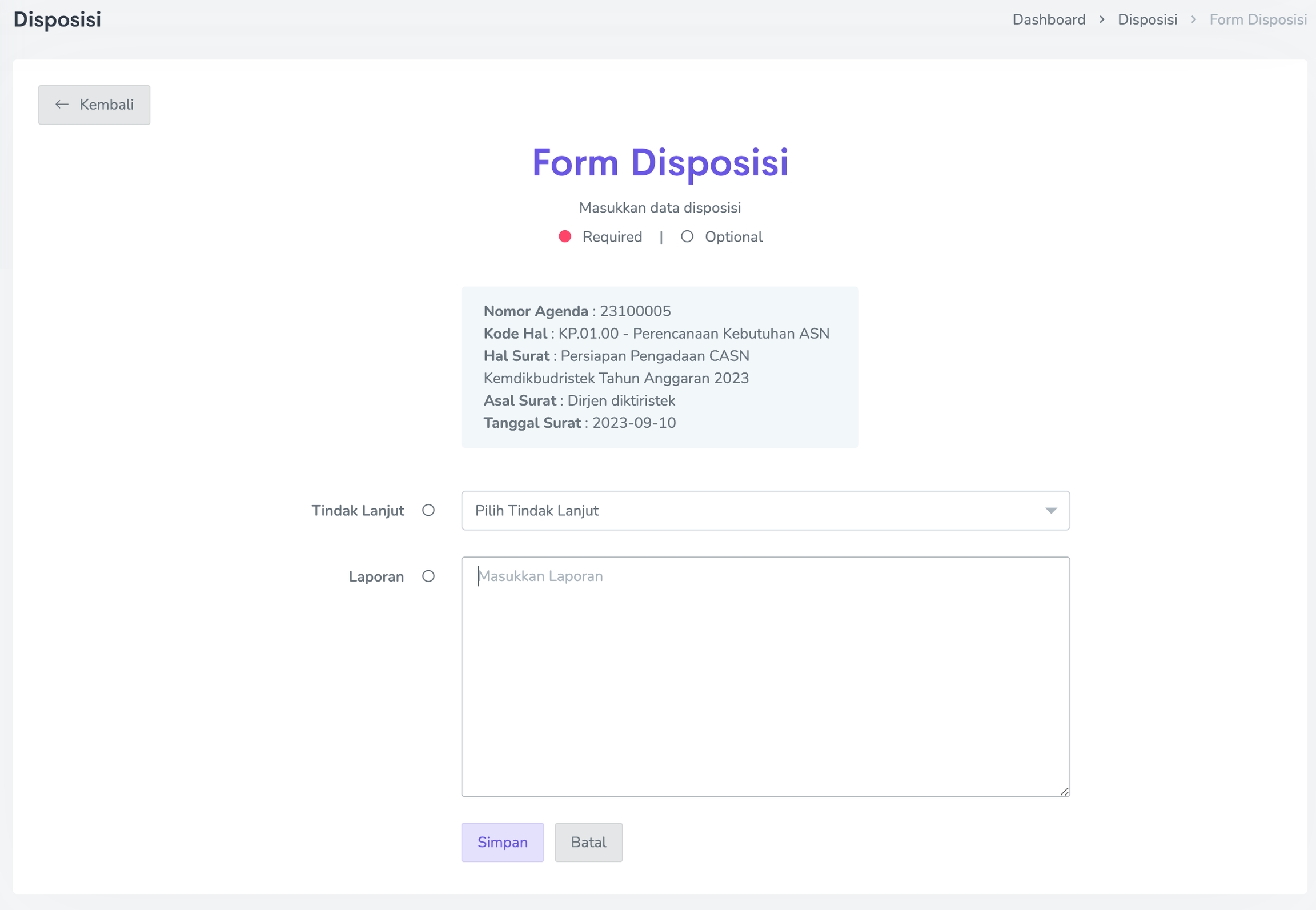Click the red Required indicator dot
The height and width of the screenshot is (910, 1316).
click(x=565, y=236)
